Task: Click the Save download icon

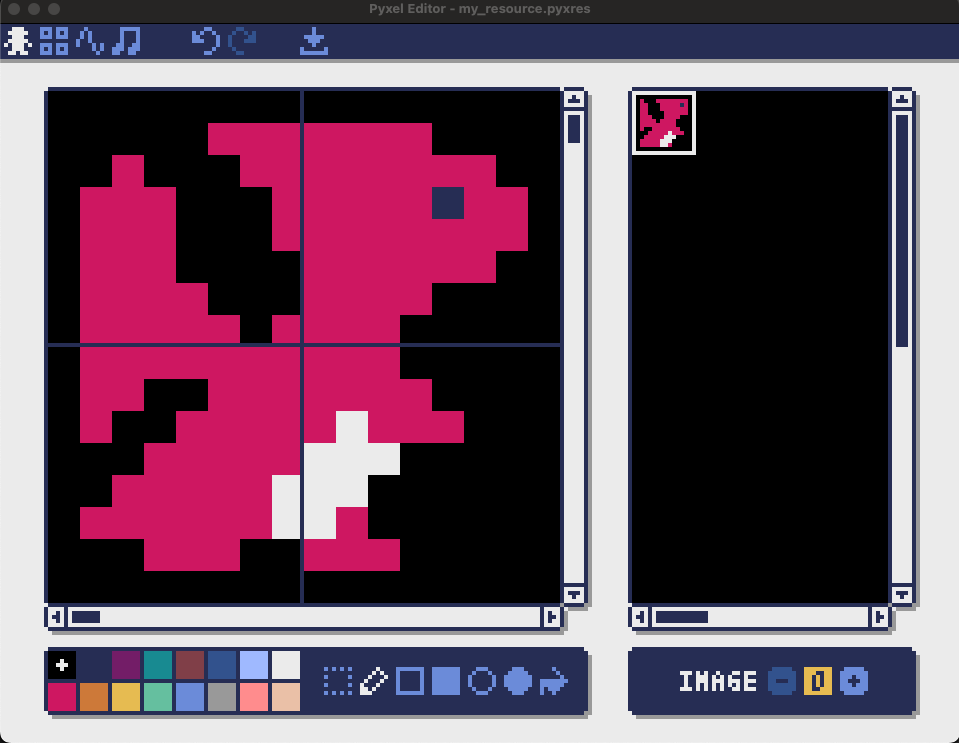Action: pyautogui.click(x=314, y=41)
